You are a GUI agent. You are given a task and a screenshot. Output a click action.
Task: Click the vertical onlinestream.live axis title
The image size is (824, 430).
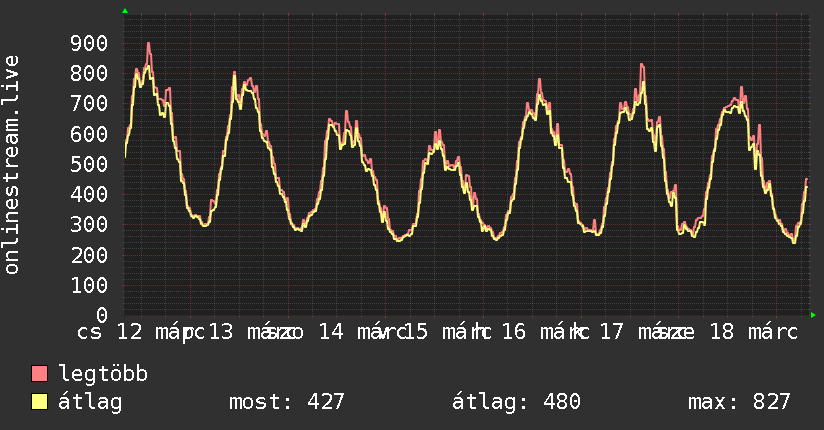coord(12,165)
